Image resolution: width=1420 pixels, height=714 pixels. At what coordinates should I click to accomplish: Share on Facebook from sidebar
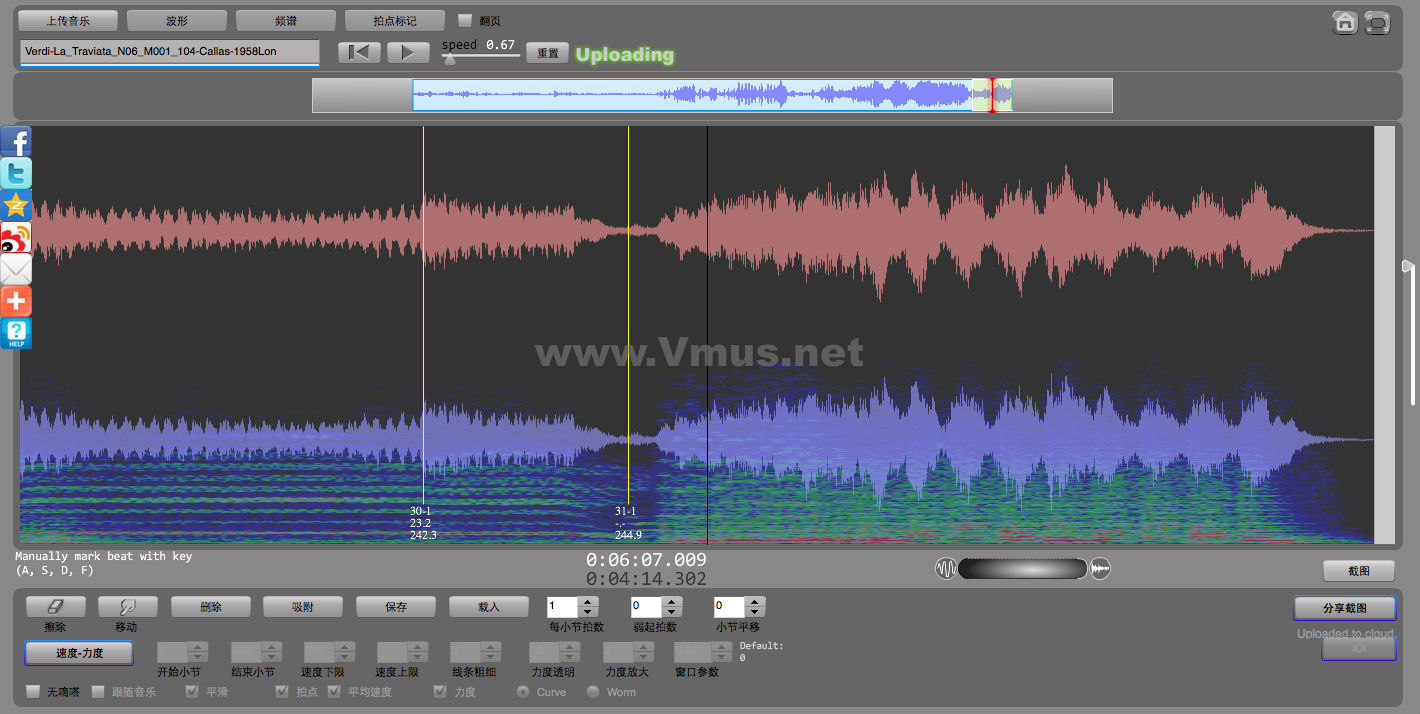click(x=16, y=142)
